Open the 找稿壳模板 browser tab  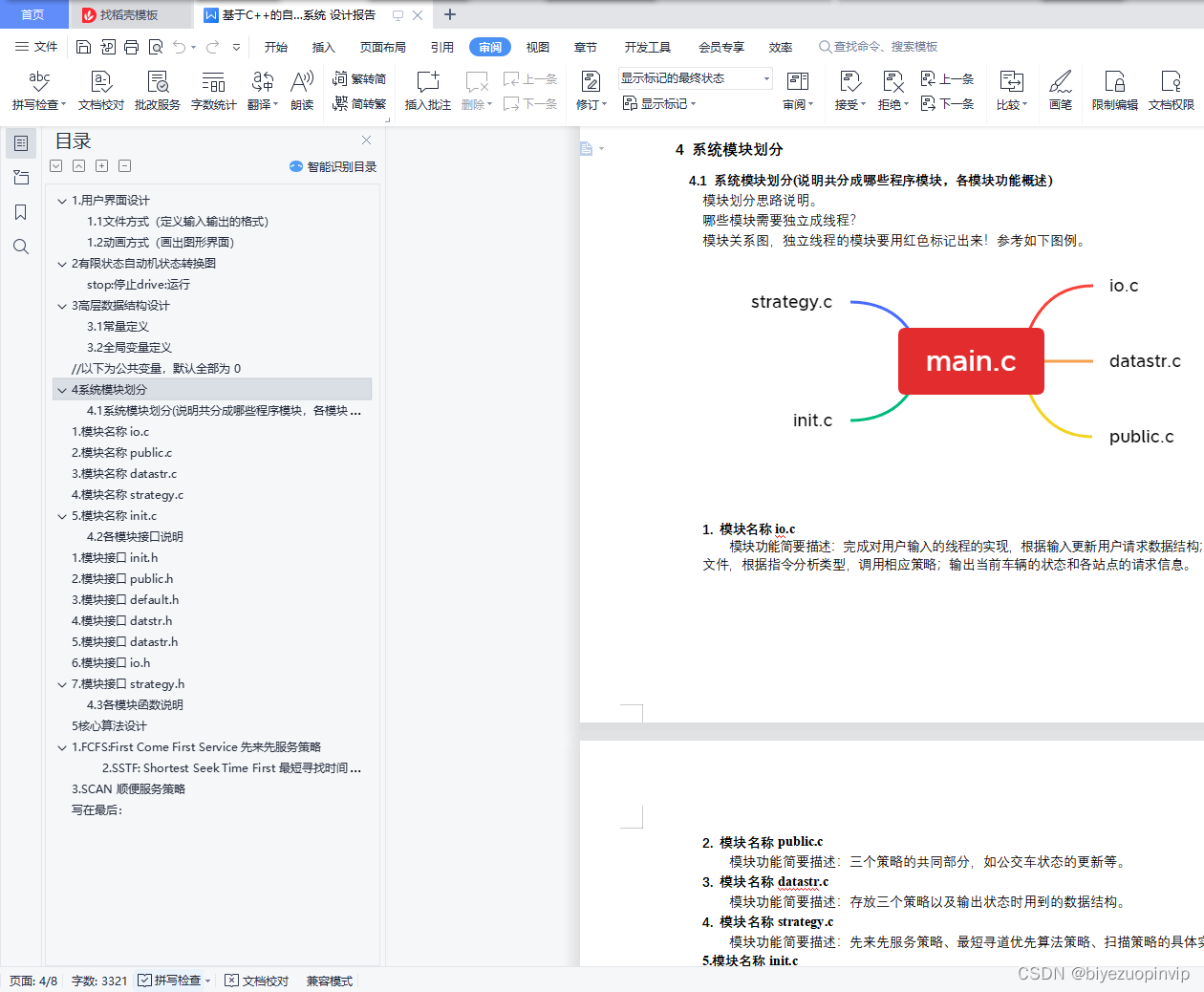coord(128,14)
